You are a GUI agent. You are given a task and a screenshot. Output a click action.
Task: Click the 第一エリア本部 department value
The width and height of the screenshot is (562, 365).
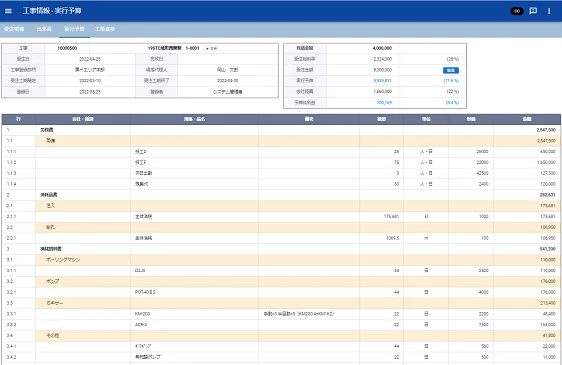(90, 70)
